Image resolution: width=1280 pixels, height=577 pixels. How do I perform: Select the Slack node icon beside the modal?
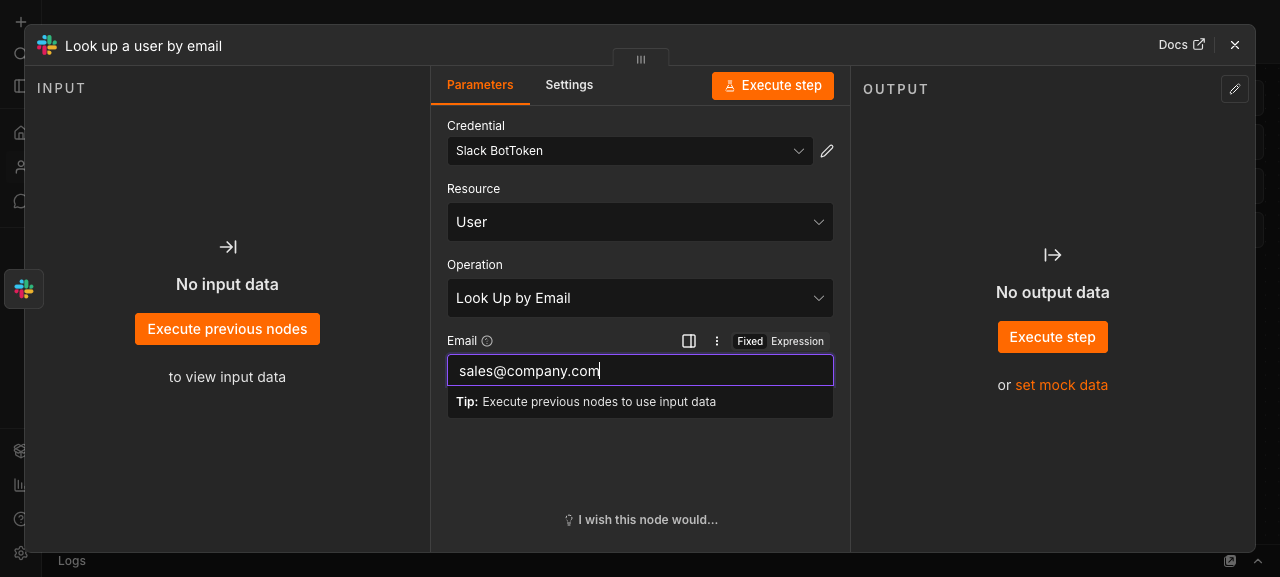pos(24,289)
